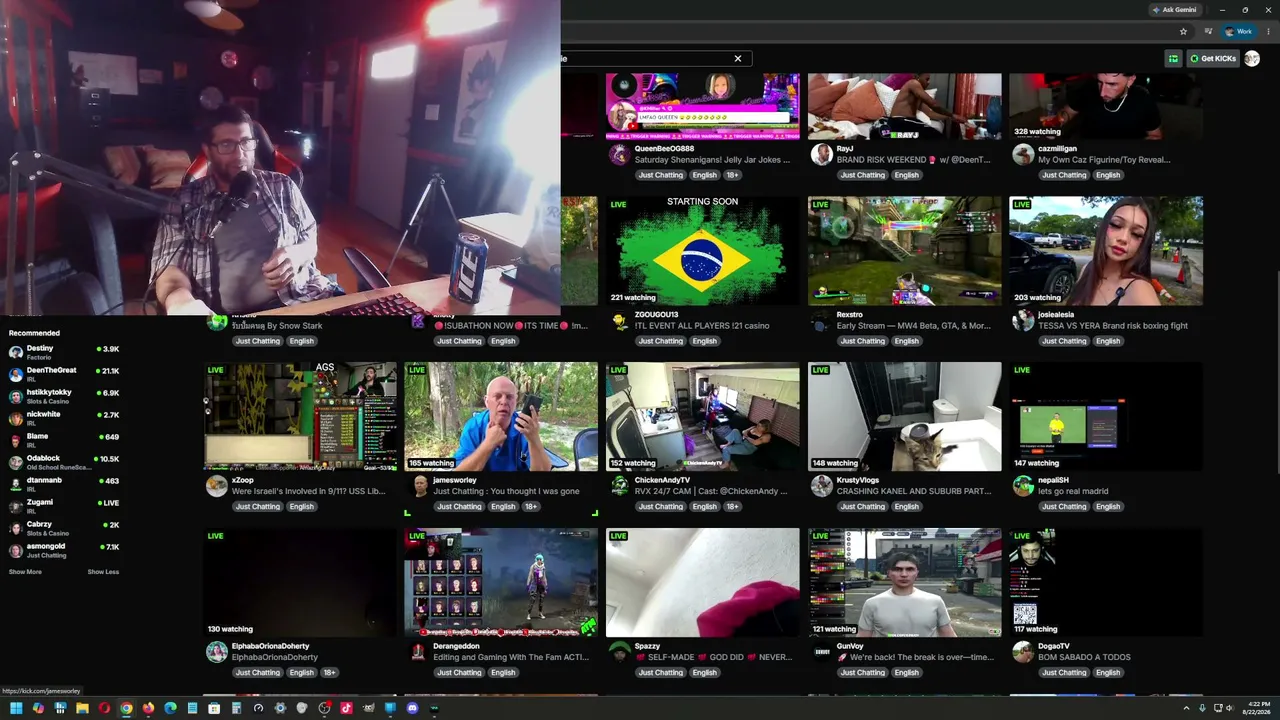The image size is (1280, 720).
Task: Click RayJ's channel avatar
Action: click(x=821, y=154)
